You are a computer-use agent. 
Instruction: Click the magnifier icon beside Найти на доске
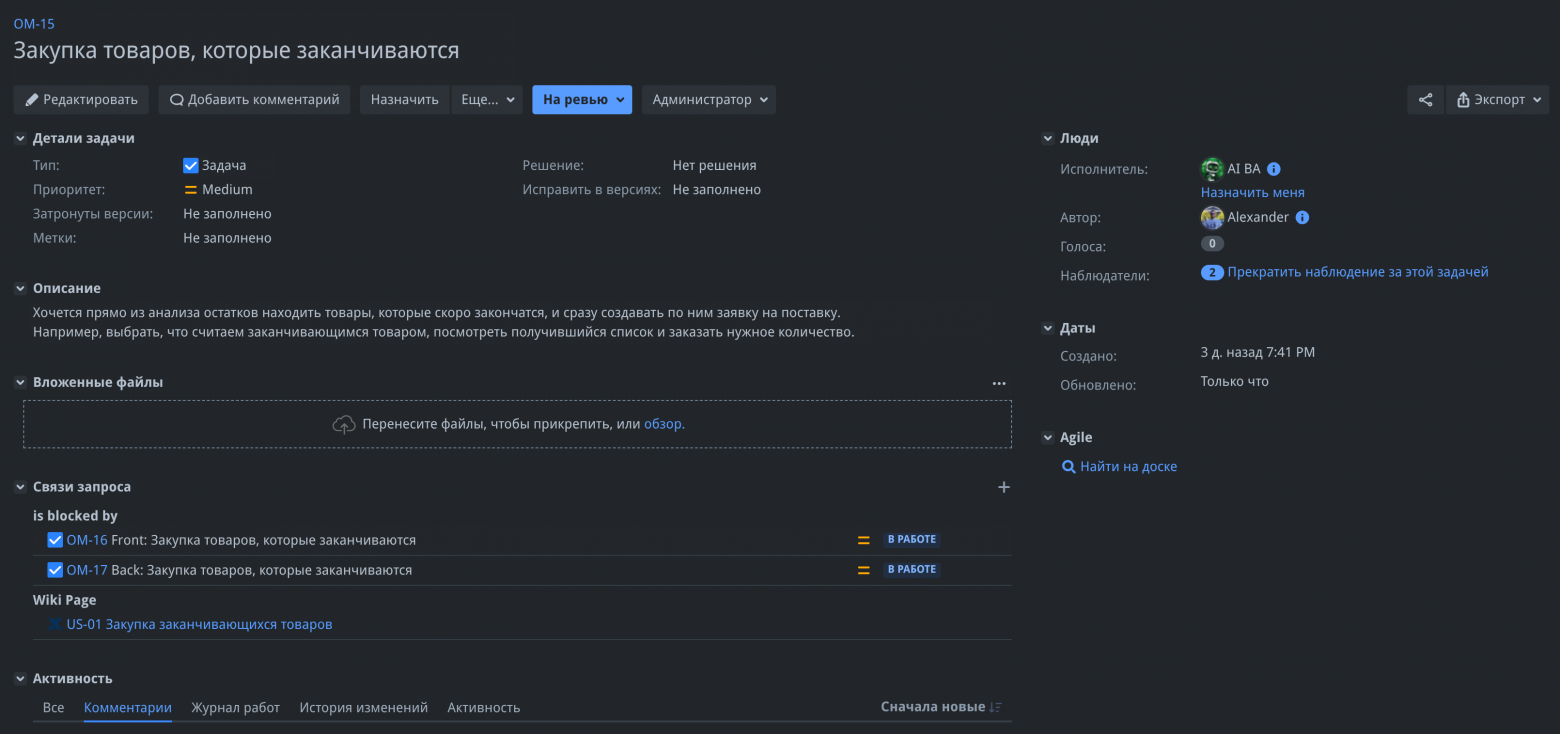[x=1068, y=467]
